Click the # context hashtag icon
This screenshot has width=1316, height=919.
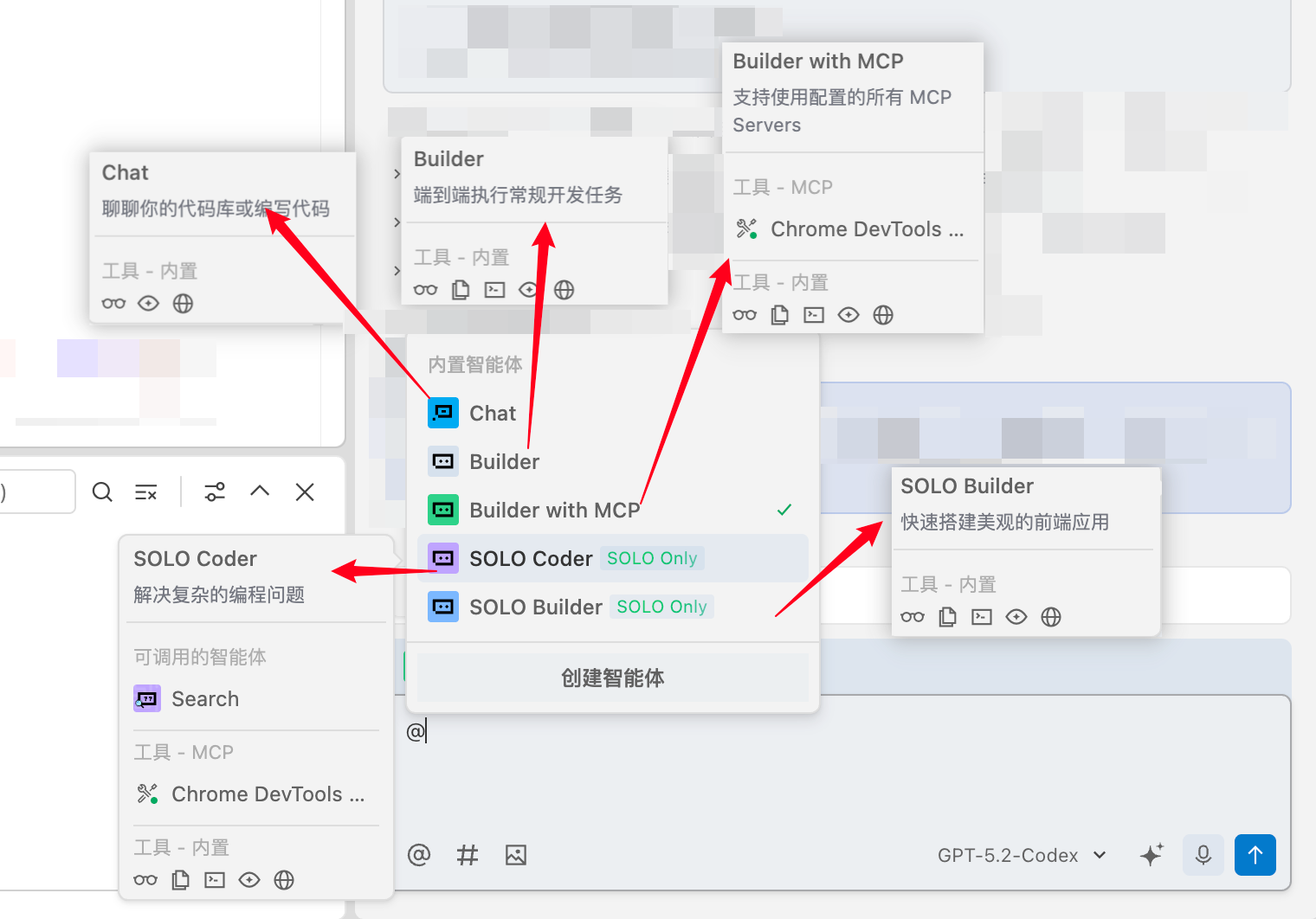click(468, 855)
